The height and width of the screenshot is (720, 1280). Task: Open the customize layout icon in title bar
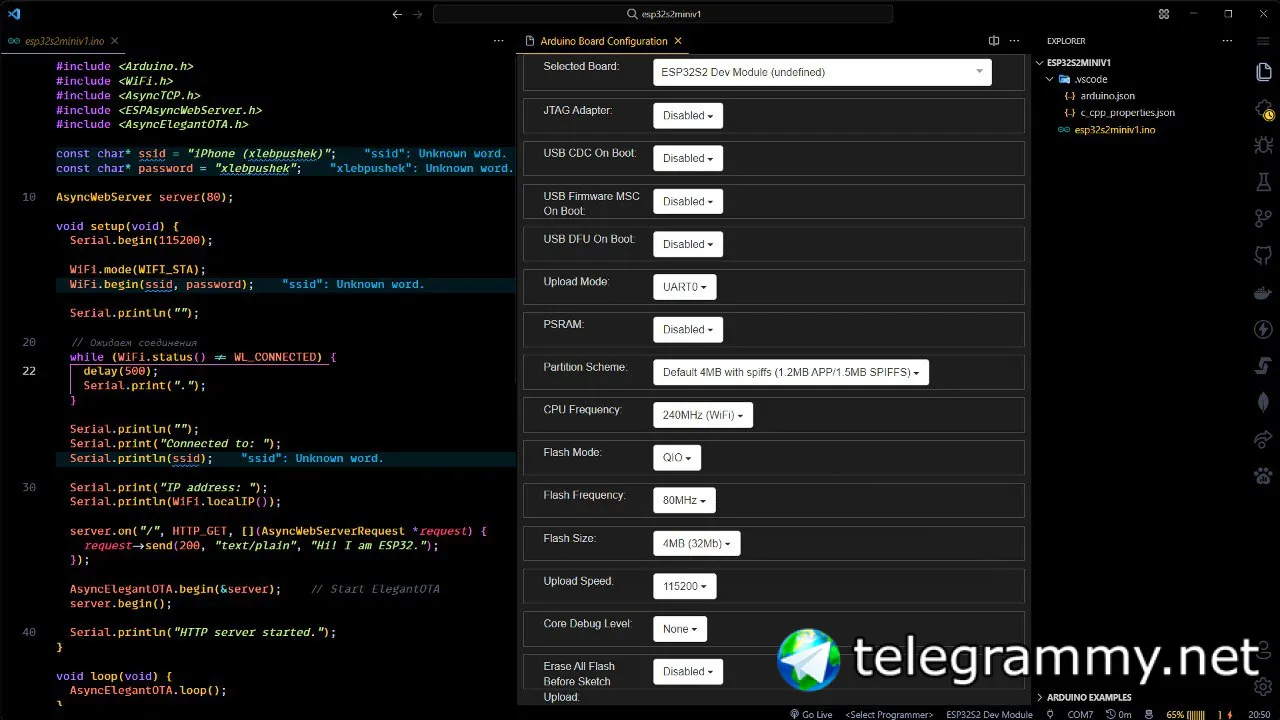pos(1164,14)
